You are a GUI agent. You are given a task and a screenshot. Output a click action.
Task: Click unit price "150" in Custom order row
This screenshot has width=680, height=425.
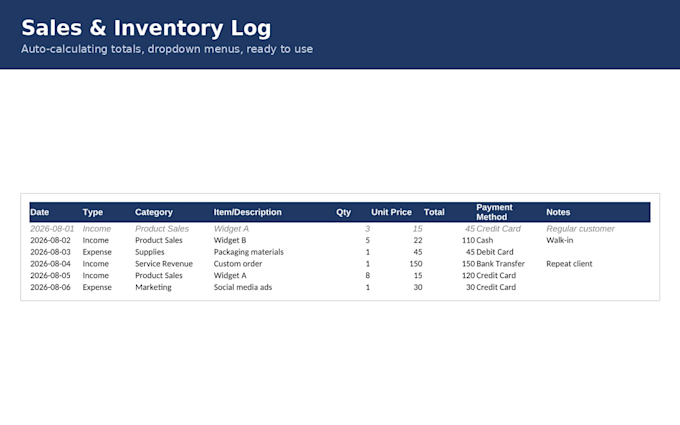(416, 264)
